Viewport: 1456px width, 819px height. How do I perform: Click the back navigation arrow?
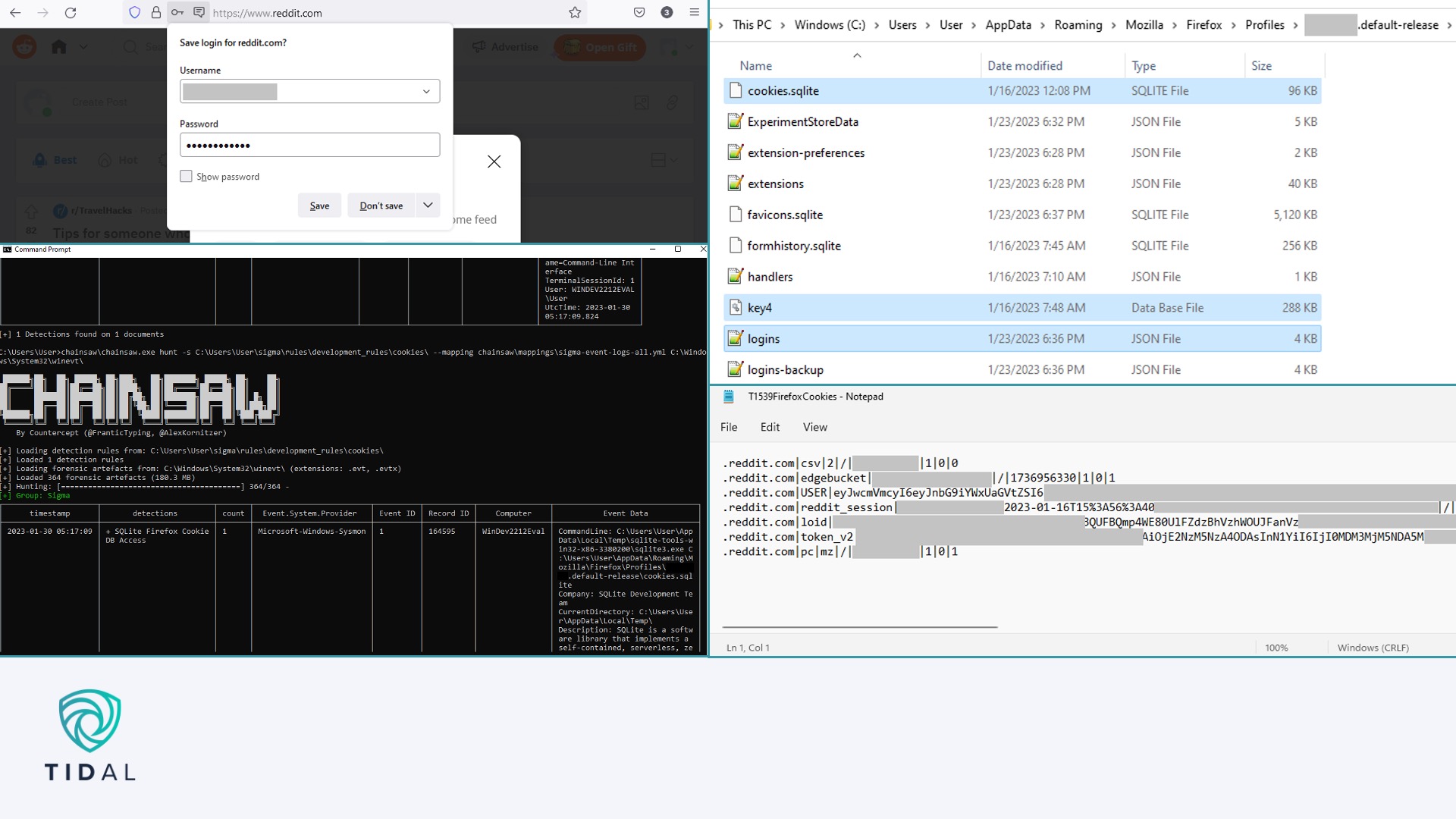click(x=15, y=13)
